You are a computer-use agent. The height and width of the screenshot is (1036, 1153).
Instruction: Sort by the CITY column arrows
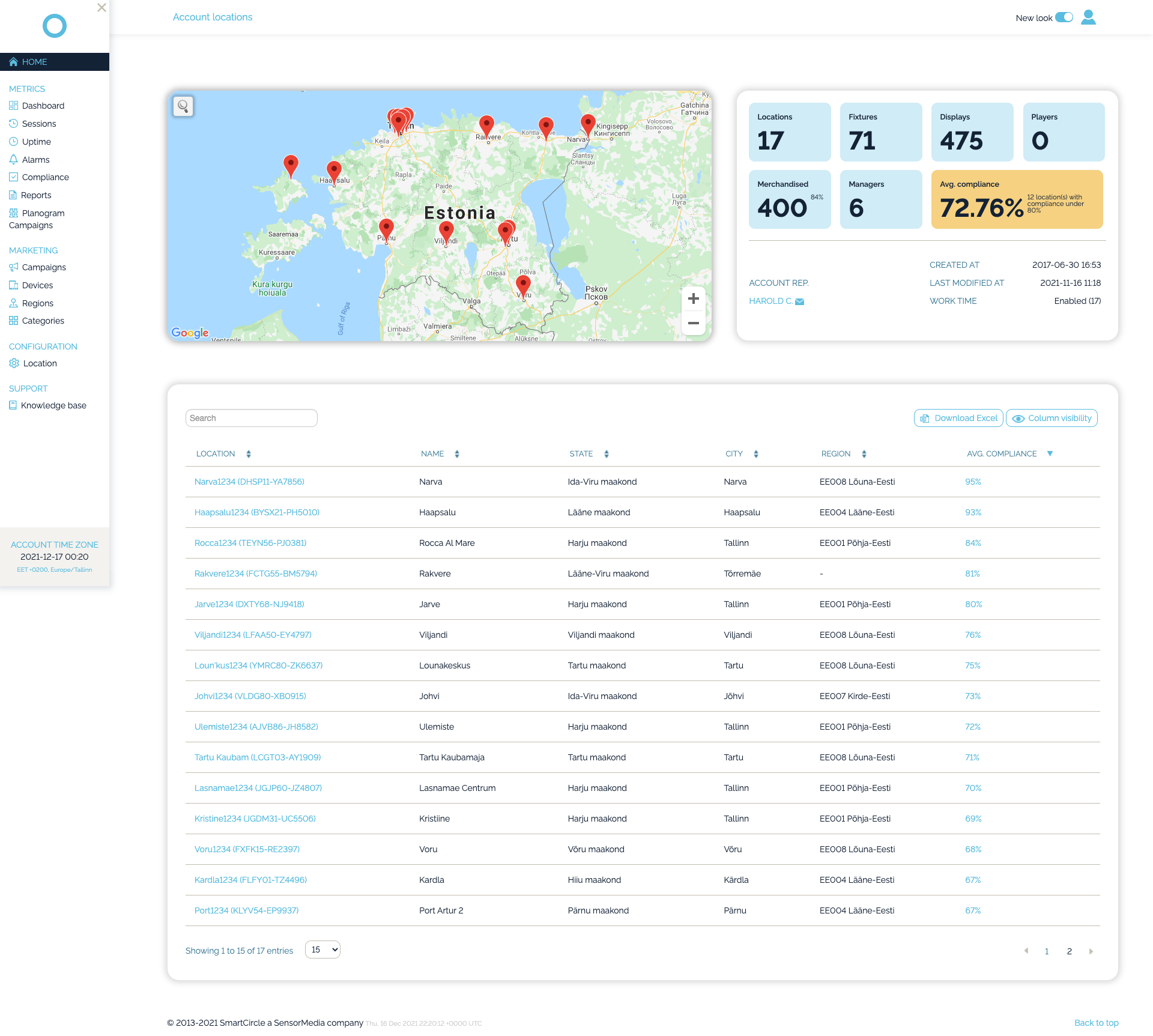756,454
